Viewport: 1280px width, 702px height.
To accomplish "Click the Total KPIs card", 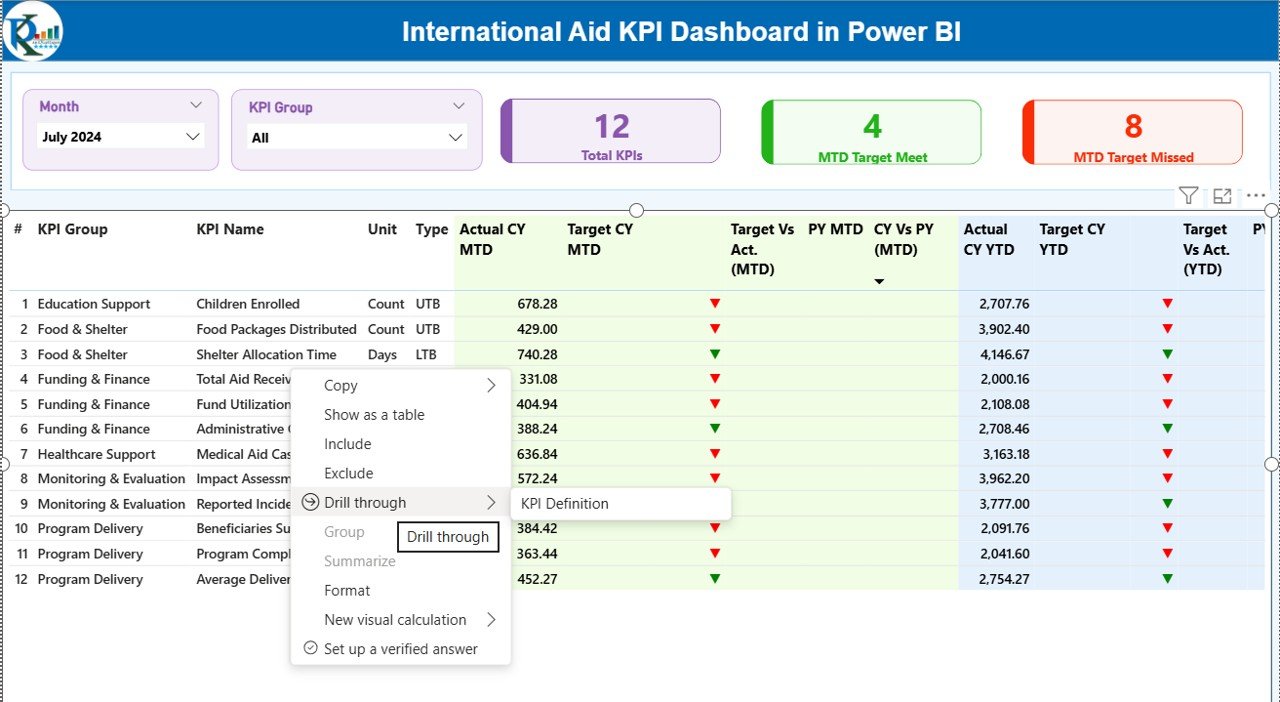I will point(611,131).
